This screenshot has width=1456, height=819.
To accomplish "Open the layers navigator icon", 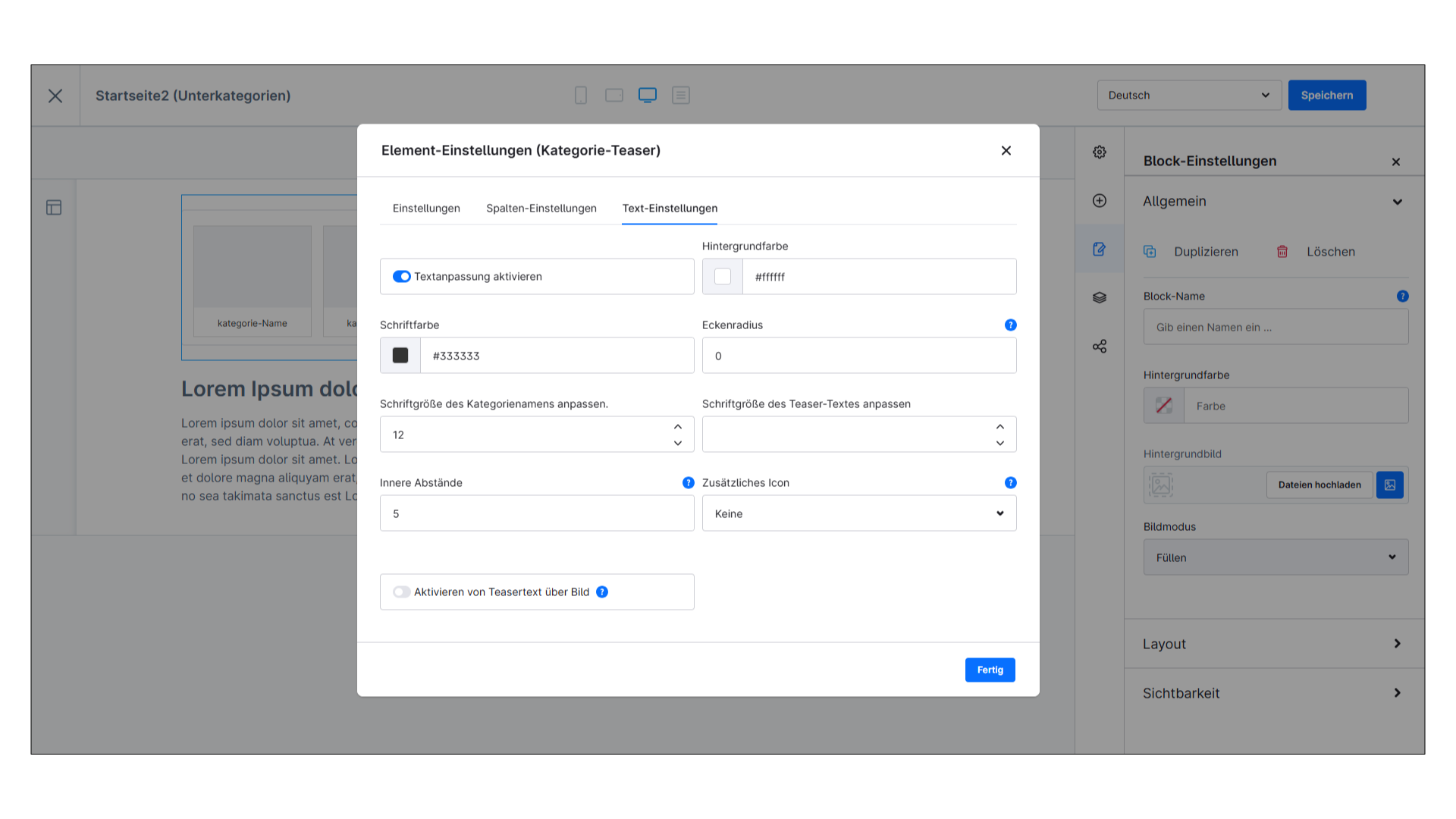I will [x=1099, y=297].
